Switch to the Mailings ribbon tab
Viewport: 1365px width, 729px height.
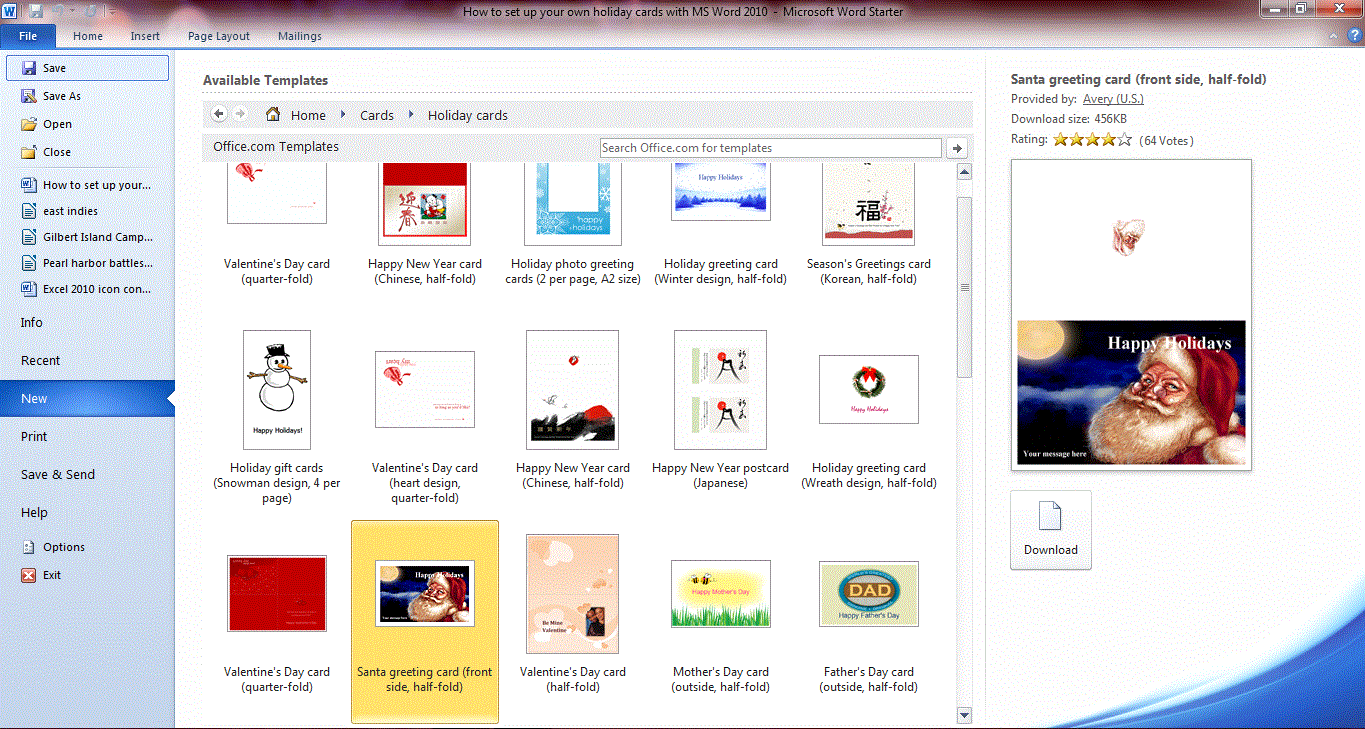(x=299, y=36)
